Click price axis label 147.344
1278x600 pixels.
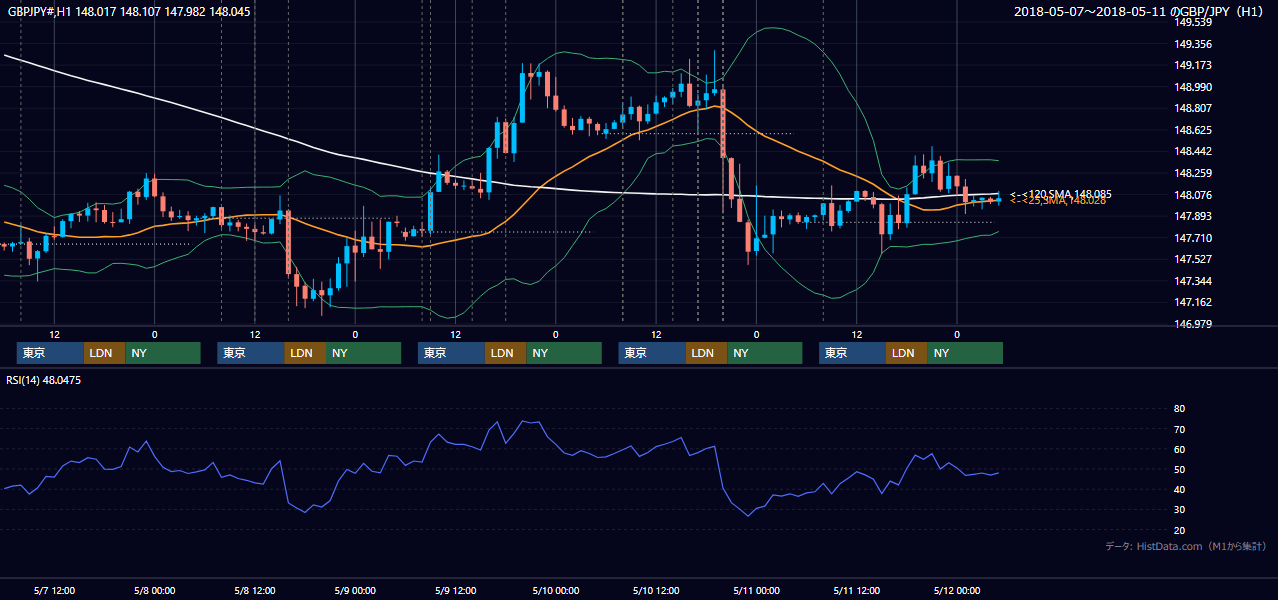1192,281
